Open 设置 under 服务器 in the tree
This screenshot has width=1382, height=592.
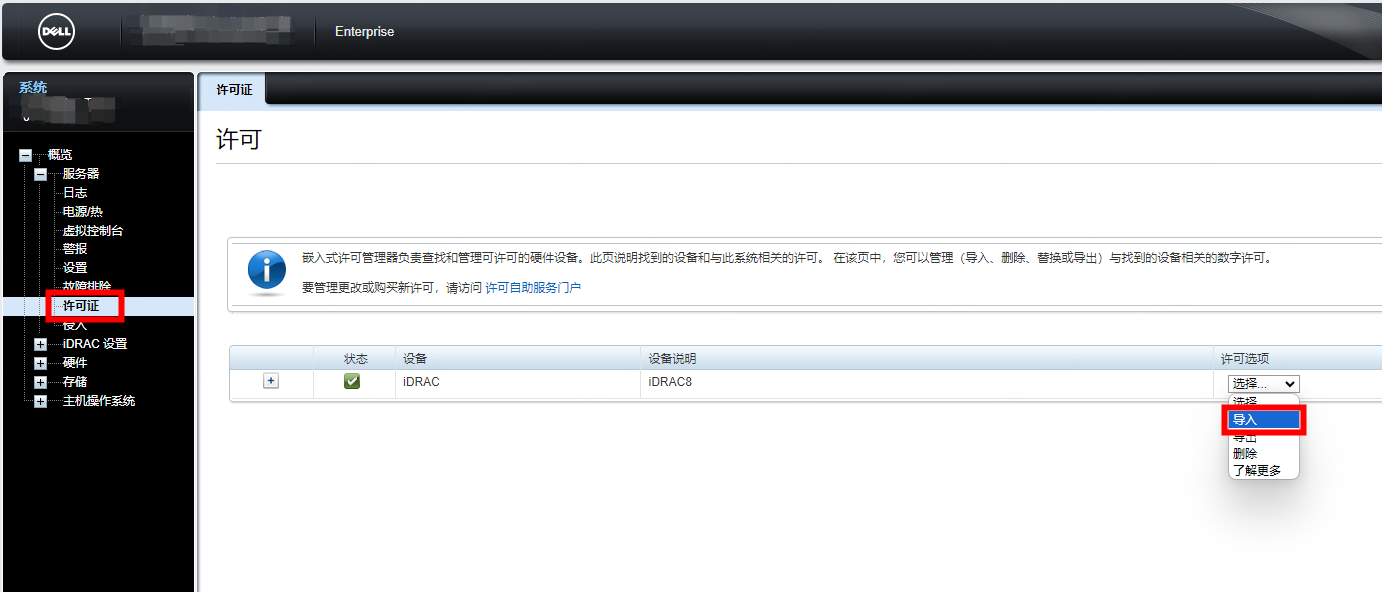75,268
